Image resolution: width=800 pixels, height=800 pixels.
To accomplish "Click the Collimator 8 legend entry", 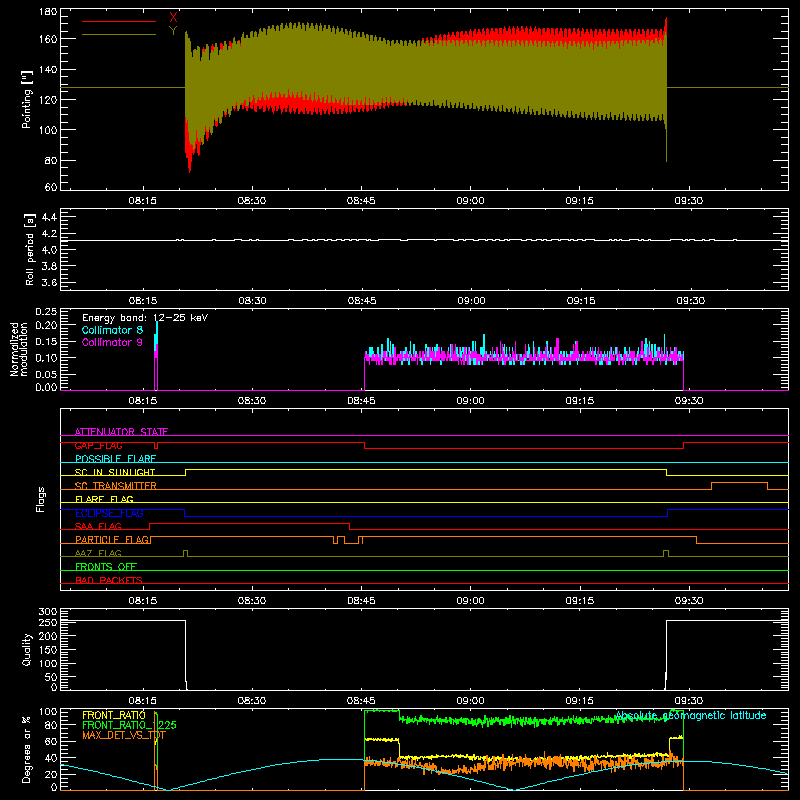I will (x=112, y=330).
